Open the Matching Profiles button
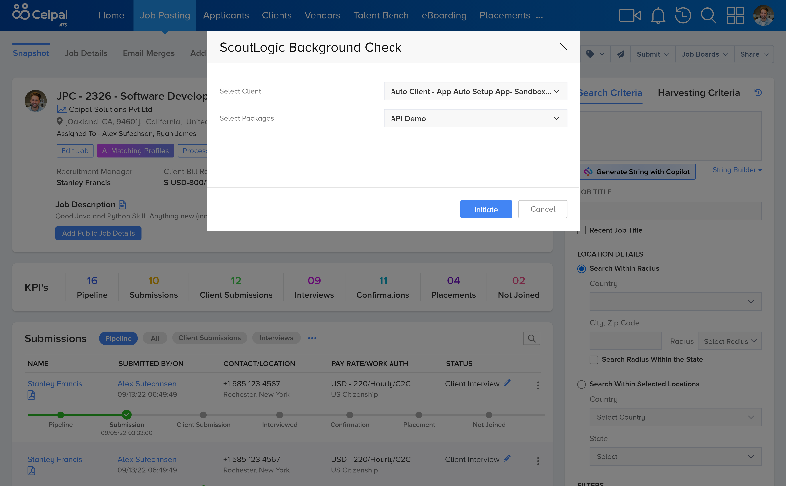Viewport: 786px width, 486px height. pos(136,151)
